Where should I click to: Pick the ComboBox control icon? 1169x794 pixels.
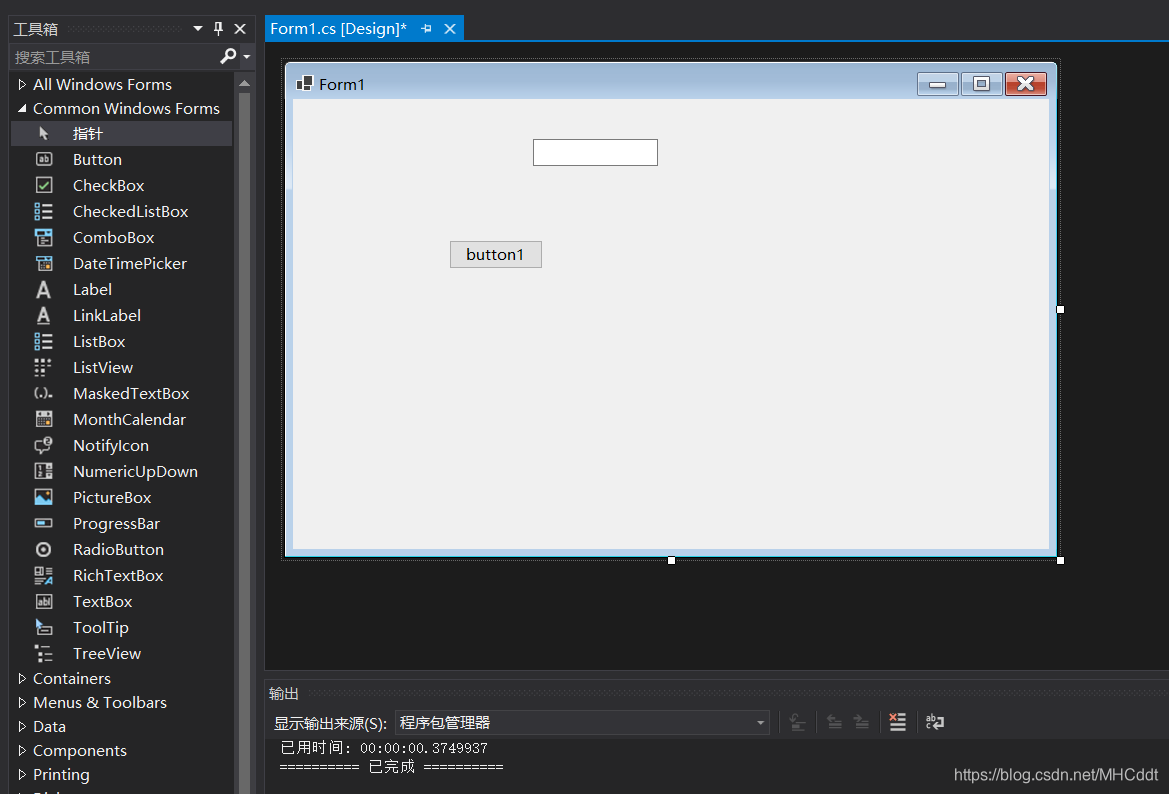(44, 238)
